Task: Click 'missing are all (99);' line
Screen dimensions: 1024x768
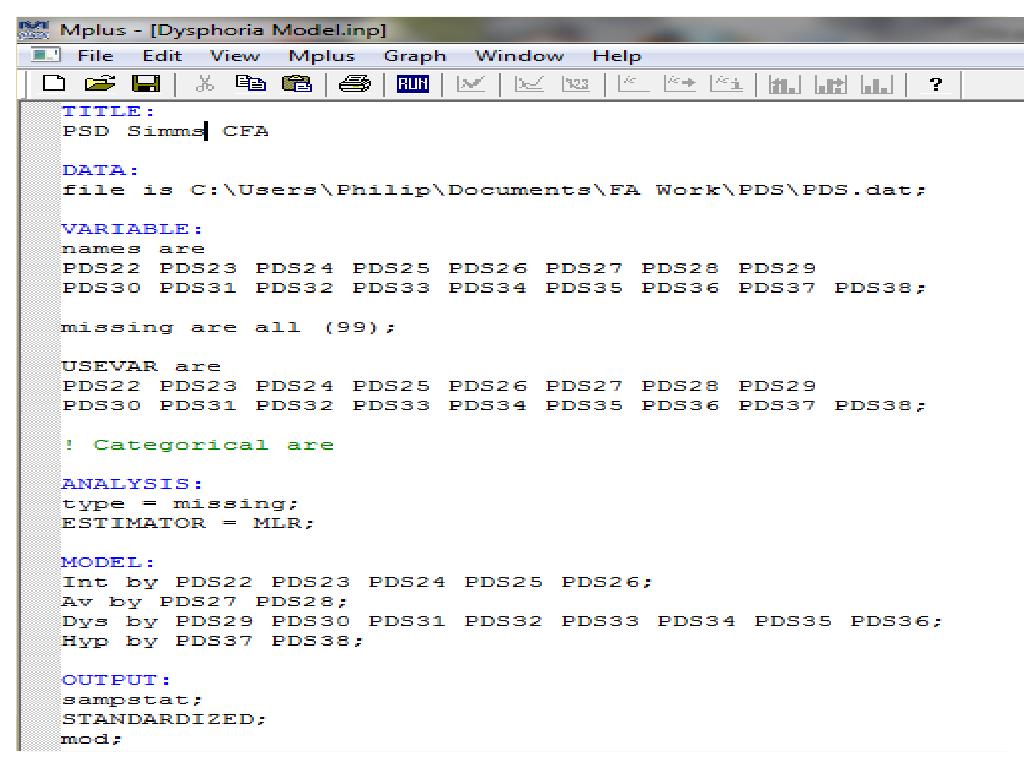Action: click(x=229, y=327)
